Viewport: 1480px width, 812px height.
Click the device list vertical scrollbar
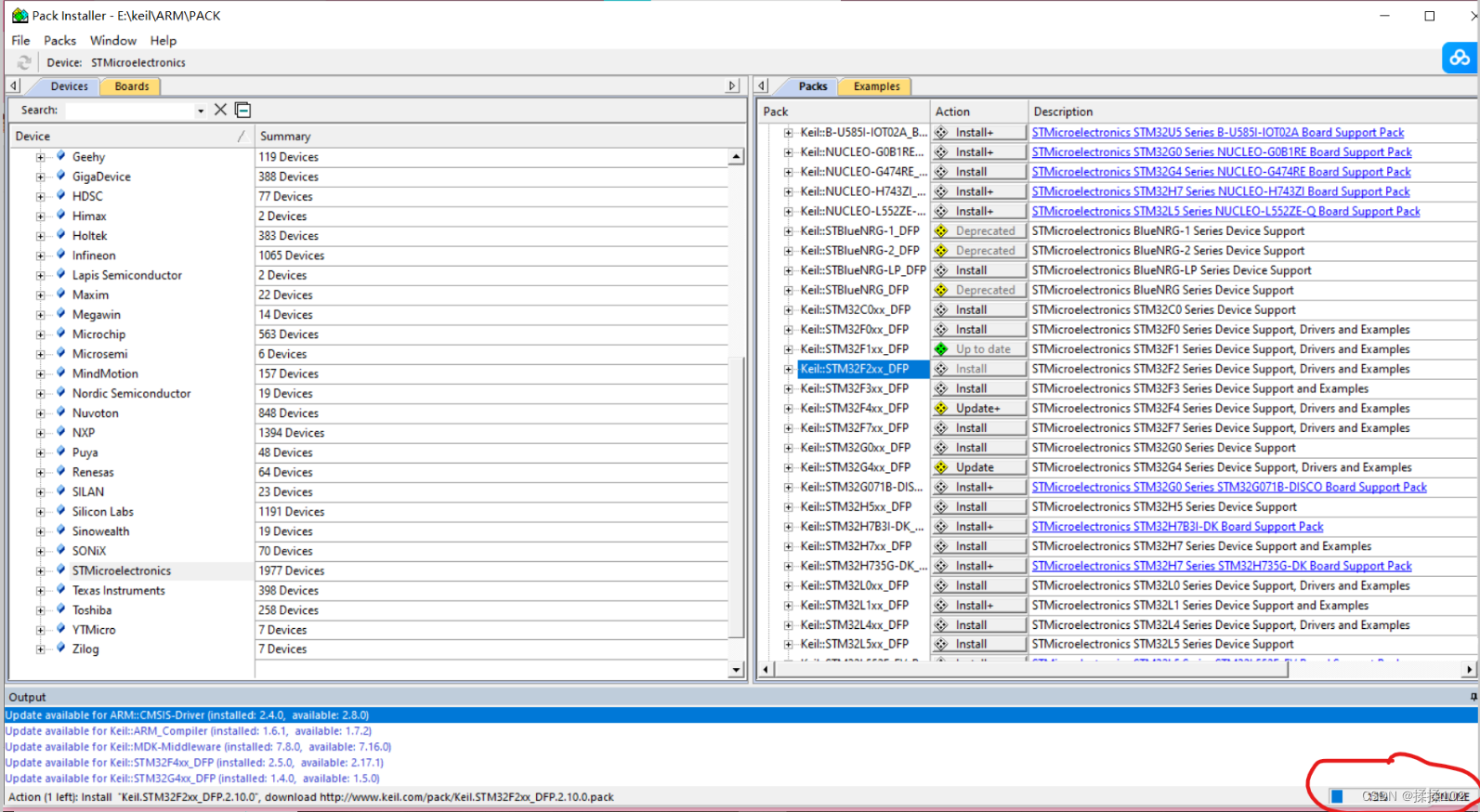(736, 498)
